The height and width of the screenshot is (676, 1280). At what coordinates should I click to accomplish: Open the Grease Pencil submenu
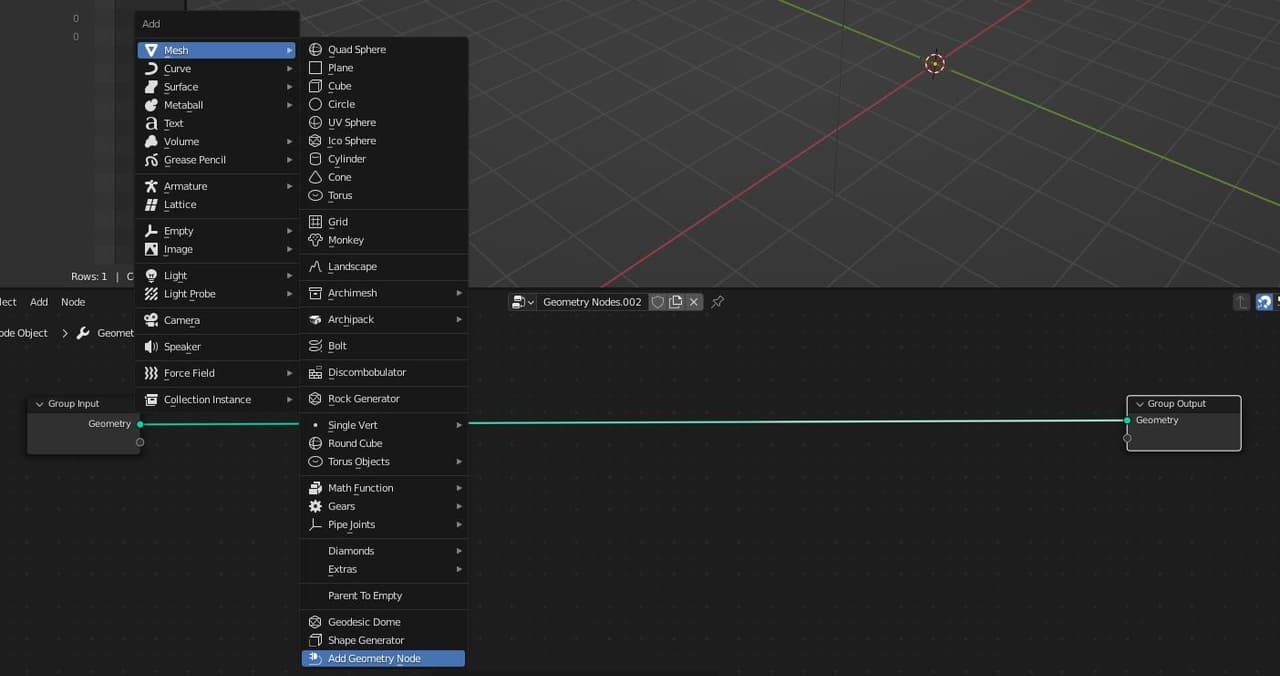coord(216,160)
